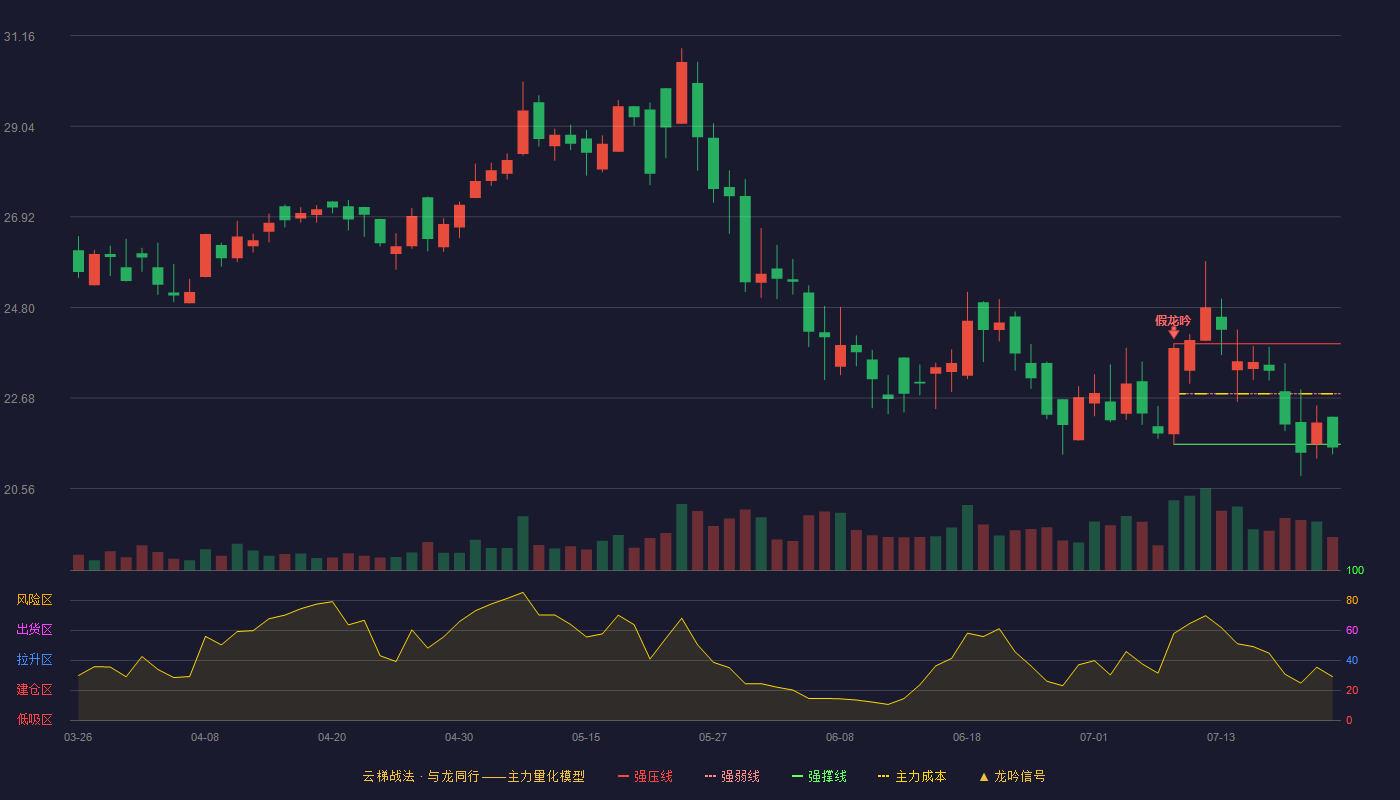The width and height of the screenshot is (1400, 800).
Task: Click the 60 indicator scale label
Action: click(x=1352, y=630)
